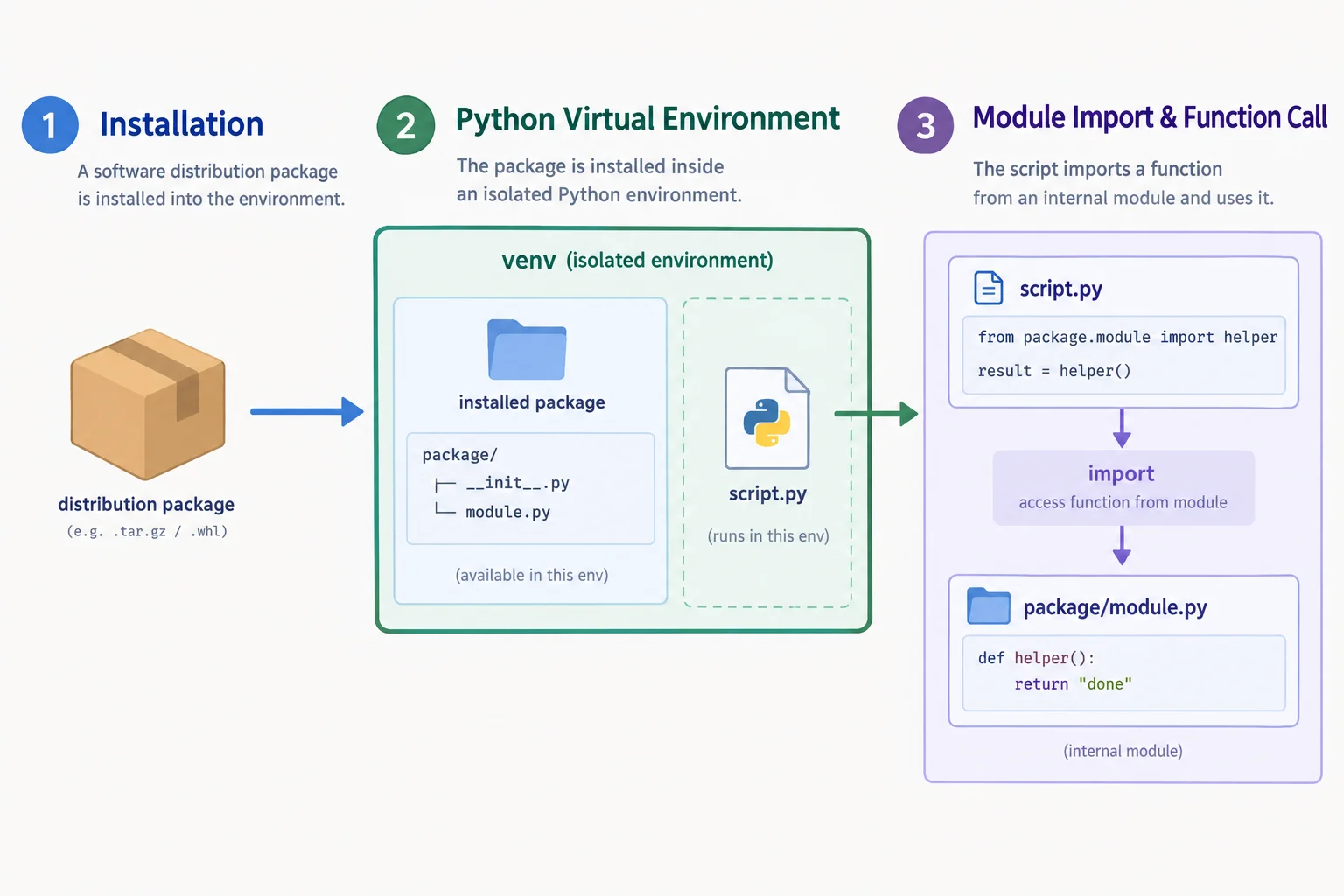Click 'from an internal module and uses it.'
Image resolution: width=1344 pixels, height=896 pixels.
(x=1123, y=198)
